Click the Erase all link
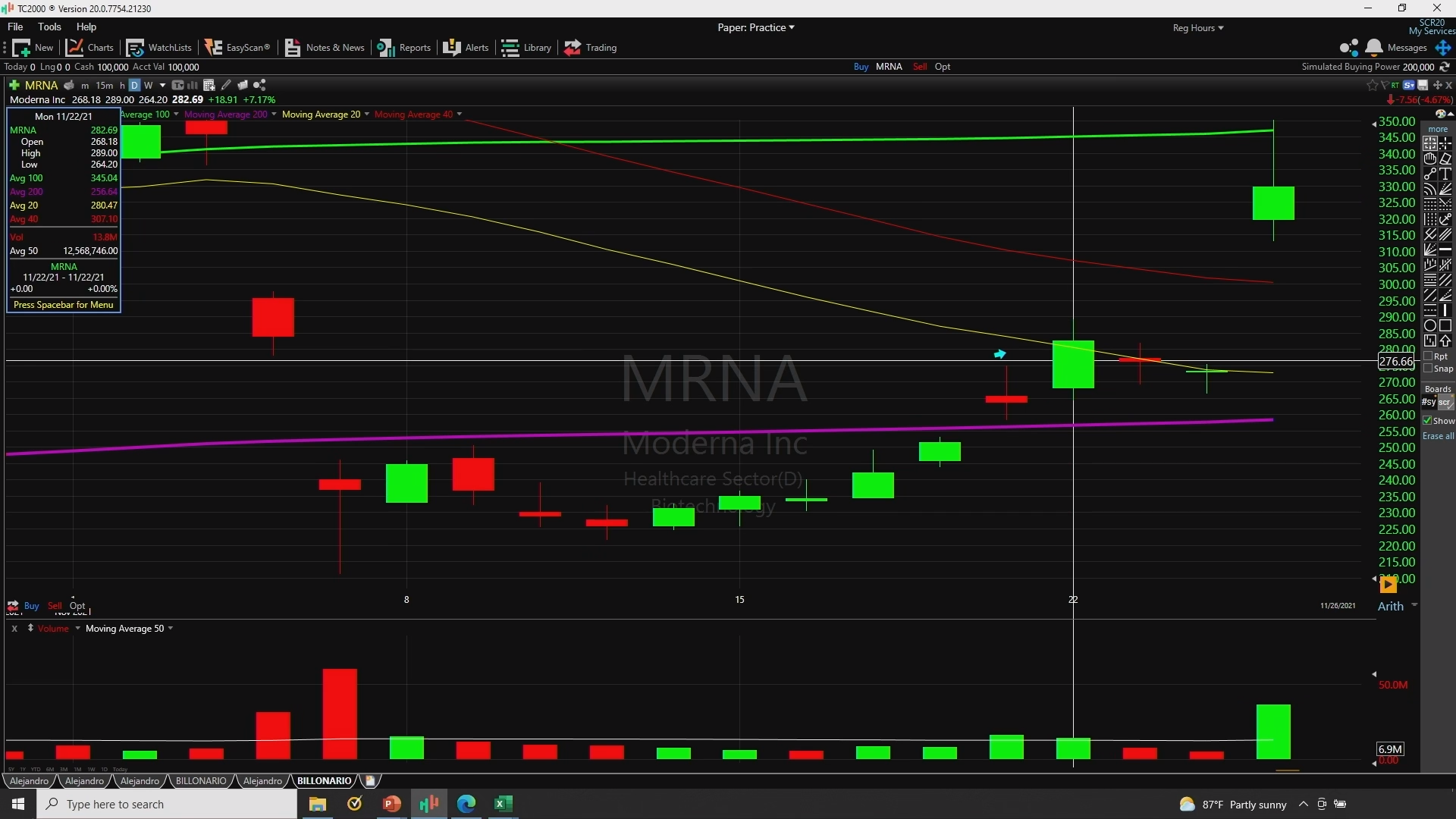Screen dimensions: 1456x819 click(1438, 436)
